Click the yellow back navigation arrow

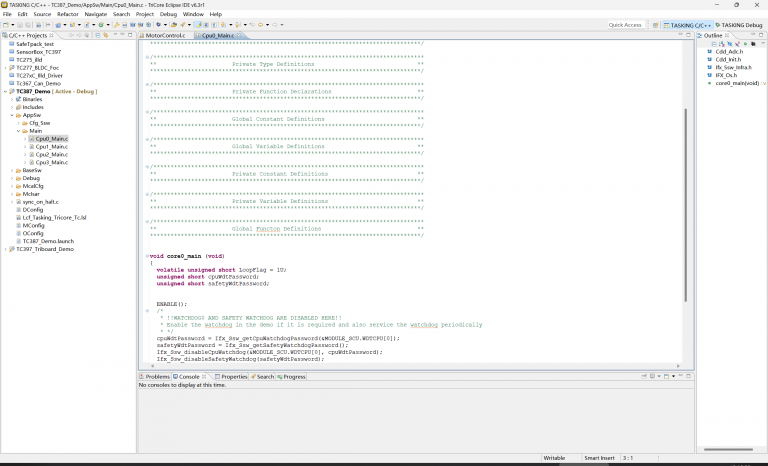click(261, 25)
